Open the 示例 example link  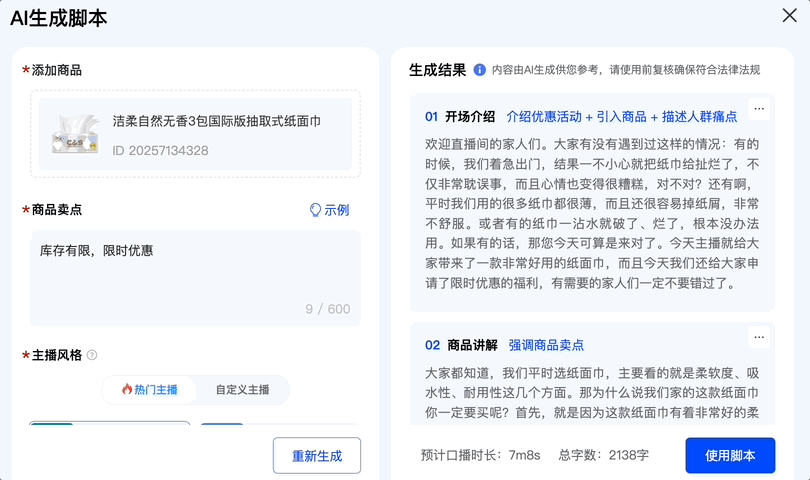[x=336, y=210]
